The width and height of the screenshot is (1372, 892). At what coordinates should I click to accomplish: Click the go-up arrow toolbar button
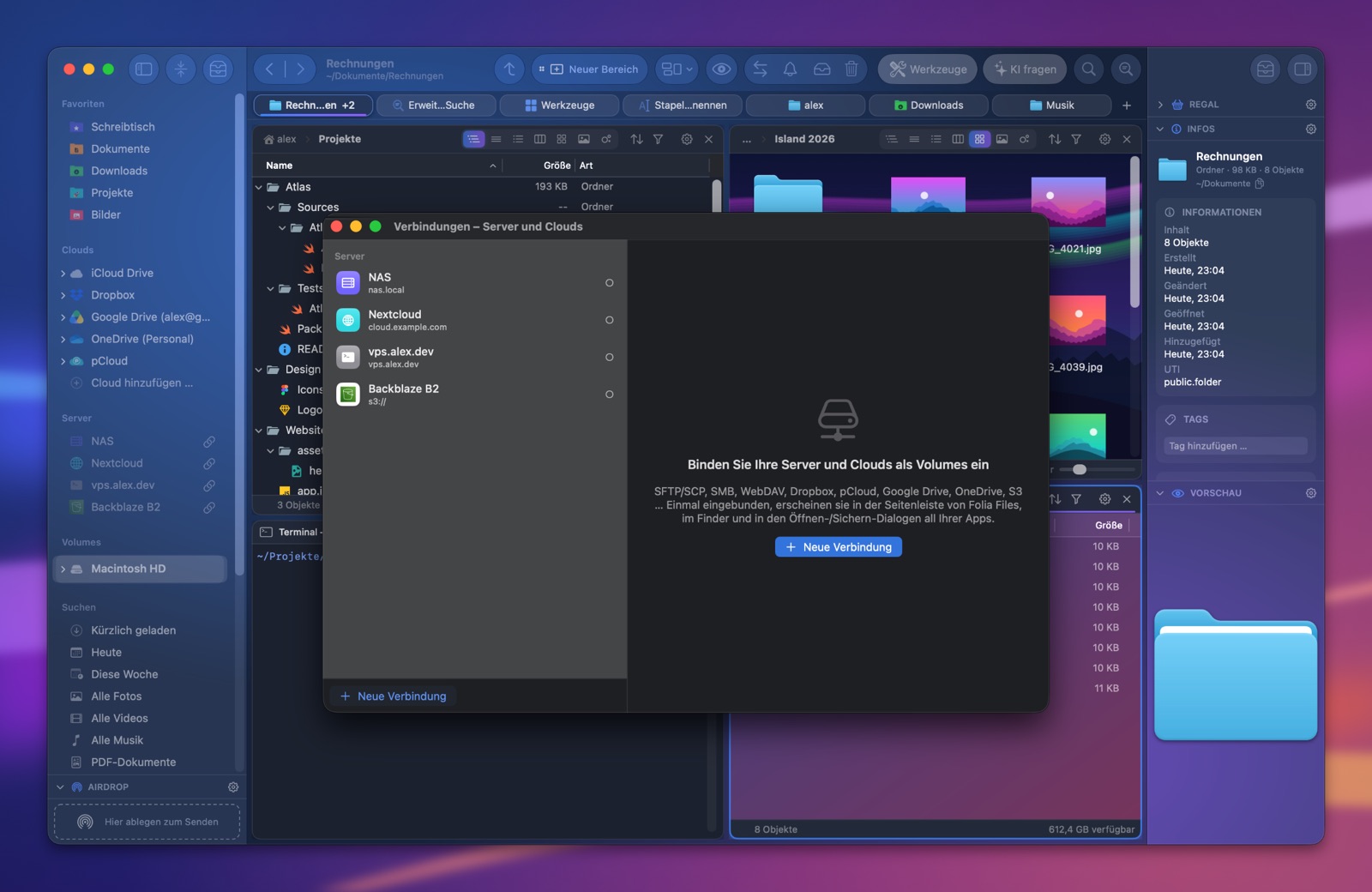[x=509, y=69]
